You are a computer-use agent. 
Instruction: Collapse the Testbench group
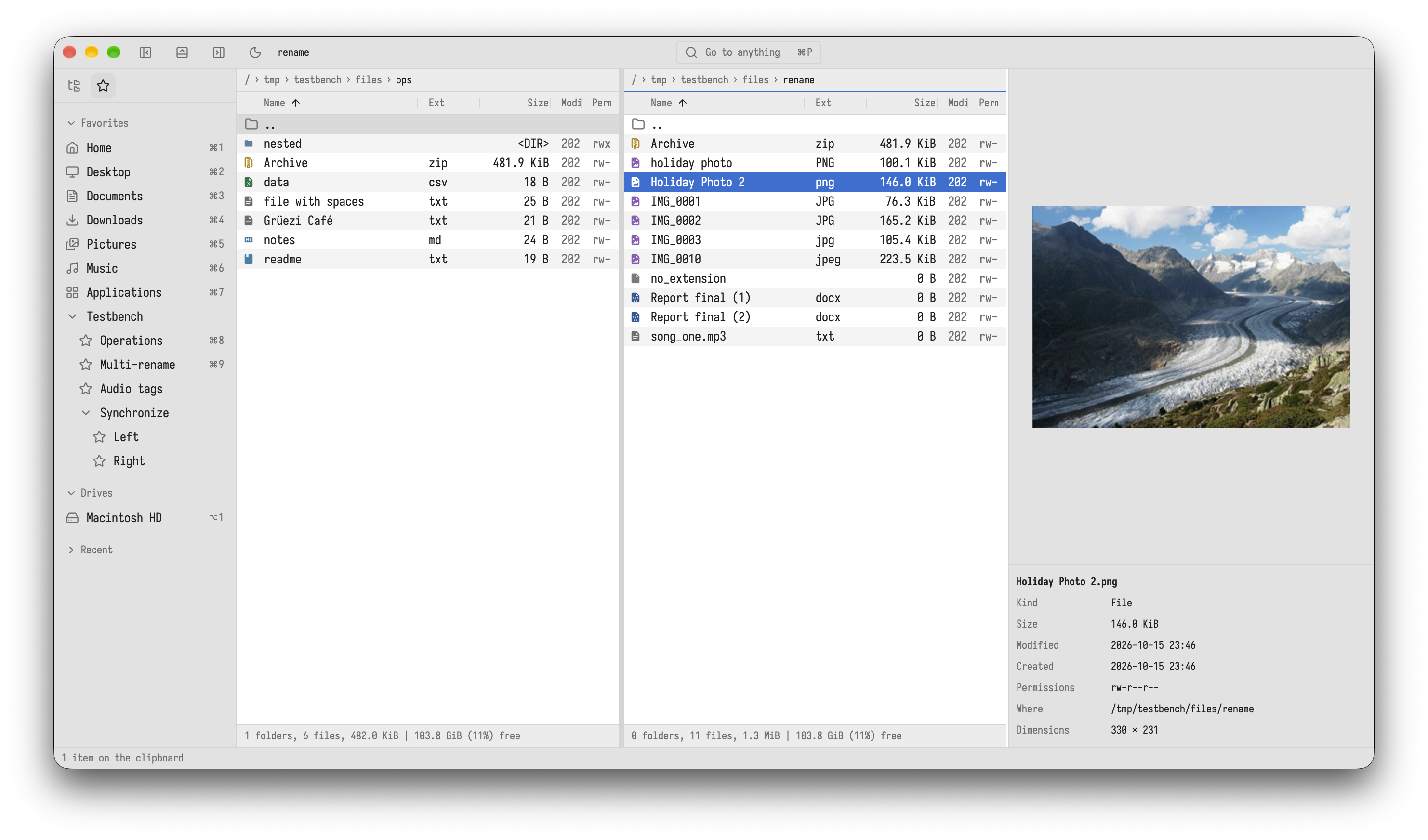click(x=73, y=316)
